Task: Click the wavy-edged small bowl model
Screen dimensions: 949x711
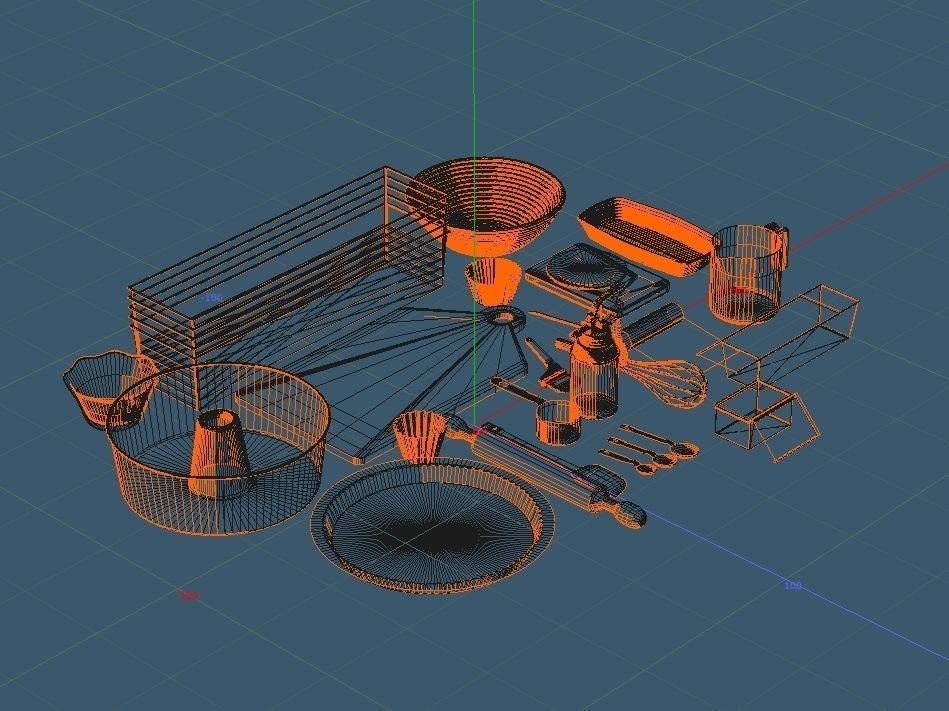Action: pos(110,388)
